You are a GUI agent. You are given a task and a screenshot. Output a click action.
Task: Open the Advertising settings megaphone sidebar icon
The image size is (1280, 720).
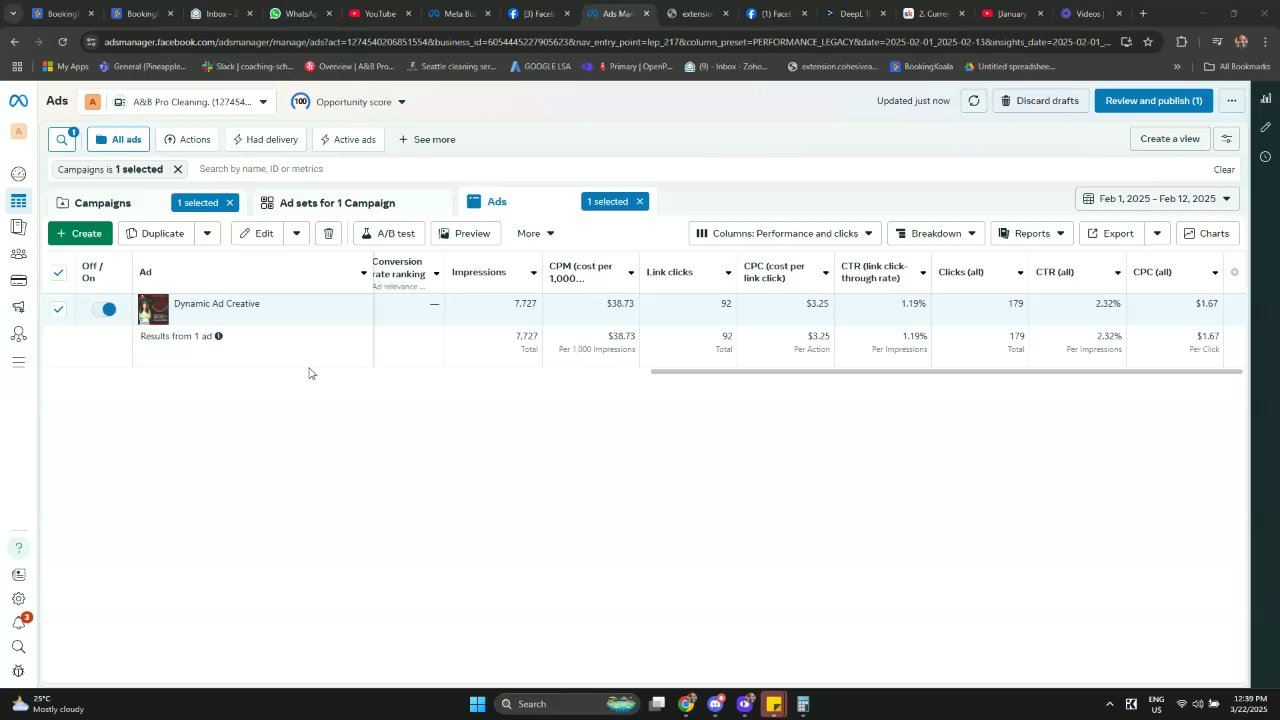[18, 307]
